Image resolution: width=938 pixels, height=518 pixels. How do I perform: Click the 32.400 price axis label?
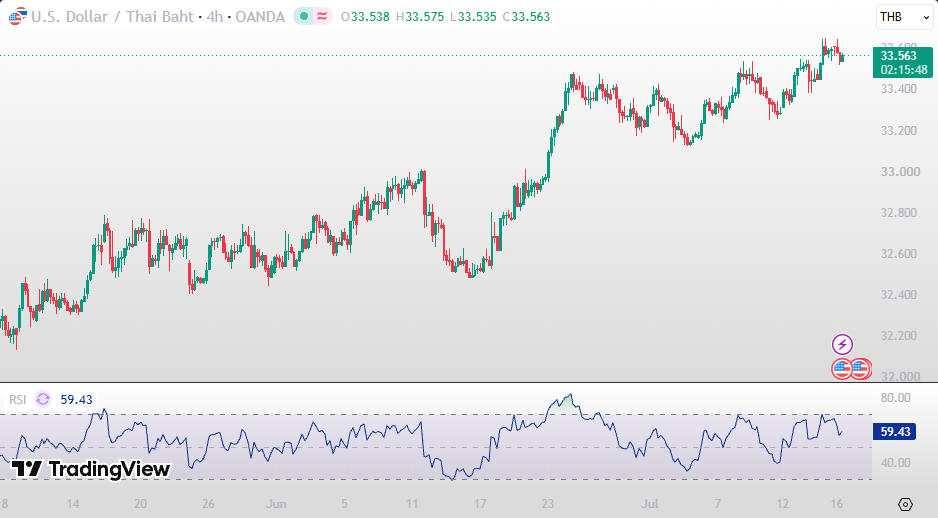click(x=899, y=294)
